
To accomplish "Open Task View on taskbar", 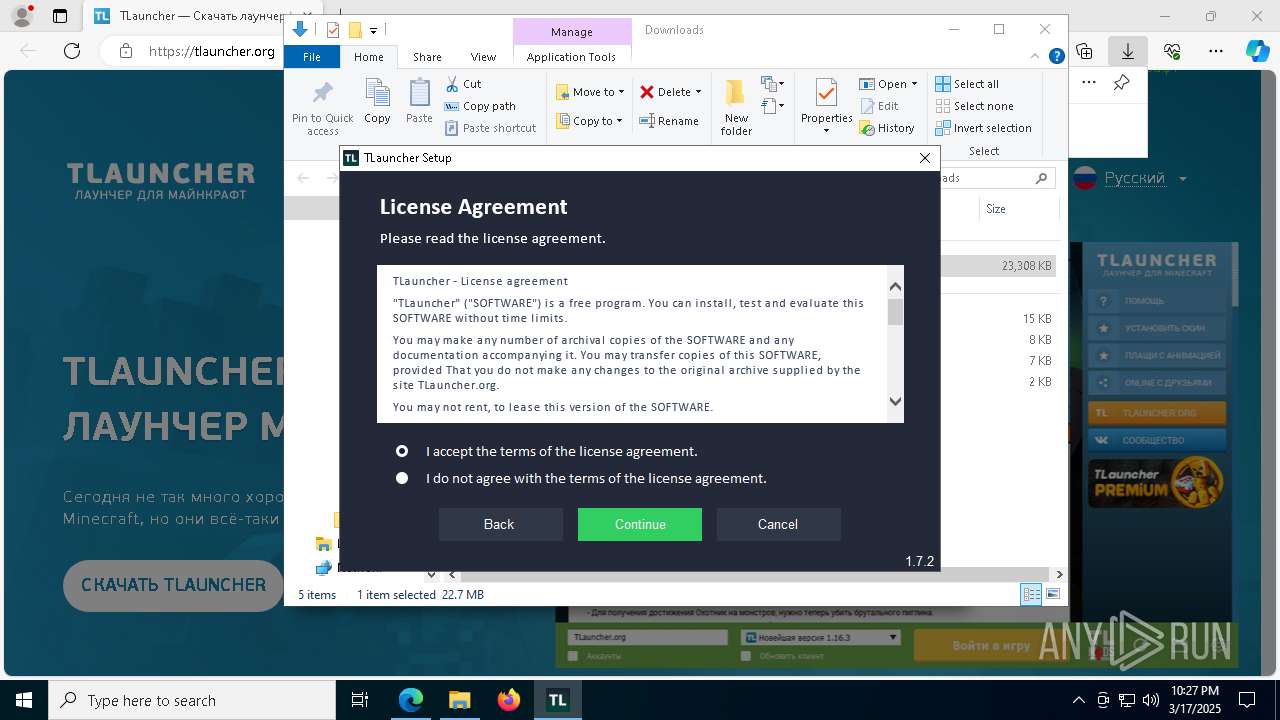I will 360,700.
